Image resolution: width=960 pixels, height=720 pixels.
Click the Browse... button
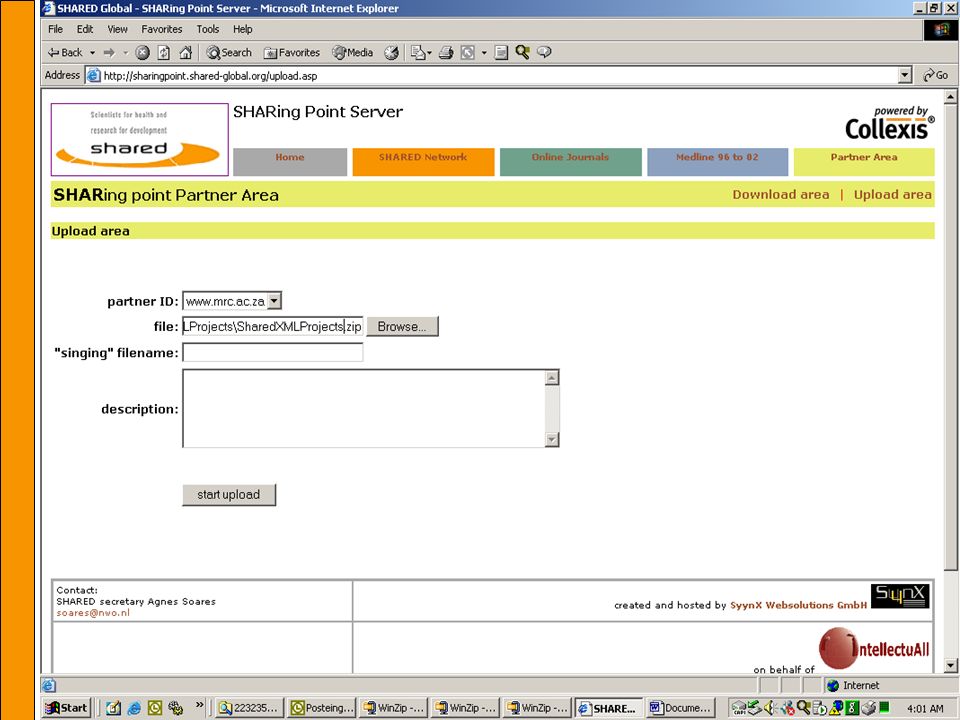402,326
